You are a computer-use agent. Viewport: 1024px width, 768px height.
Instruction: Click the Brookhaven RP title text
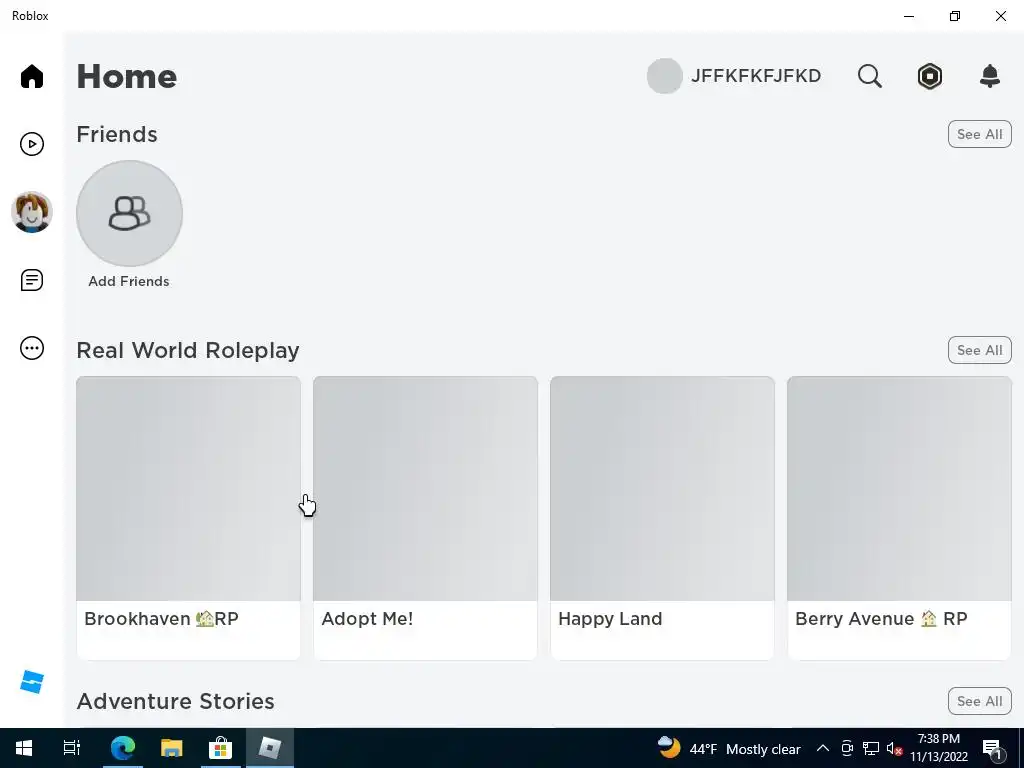click(x=161, y=619)
